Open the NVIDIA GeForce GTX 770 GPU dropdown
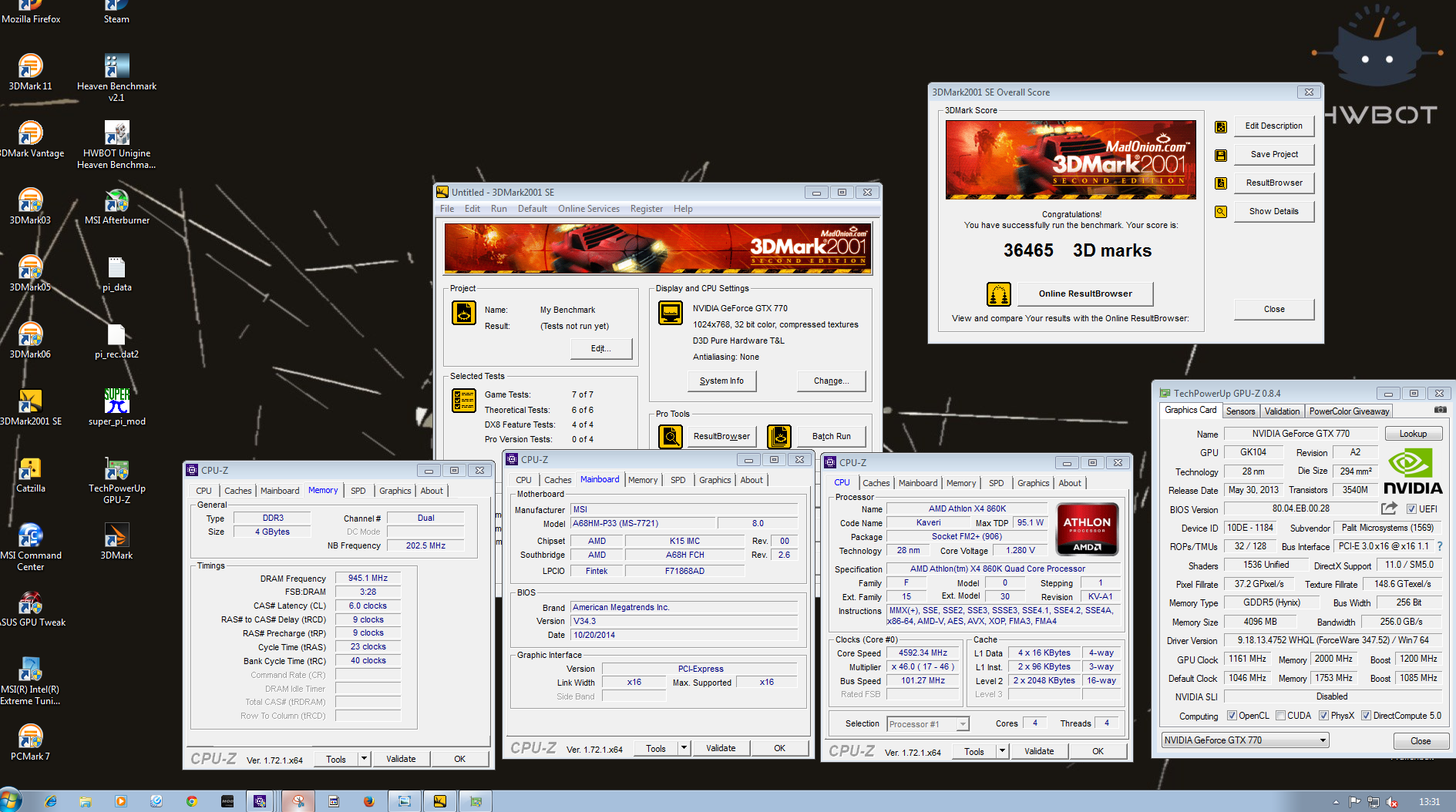This screenshot has height=812, width=1456. tap(1246, 740)
